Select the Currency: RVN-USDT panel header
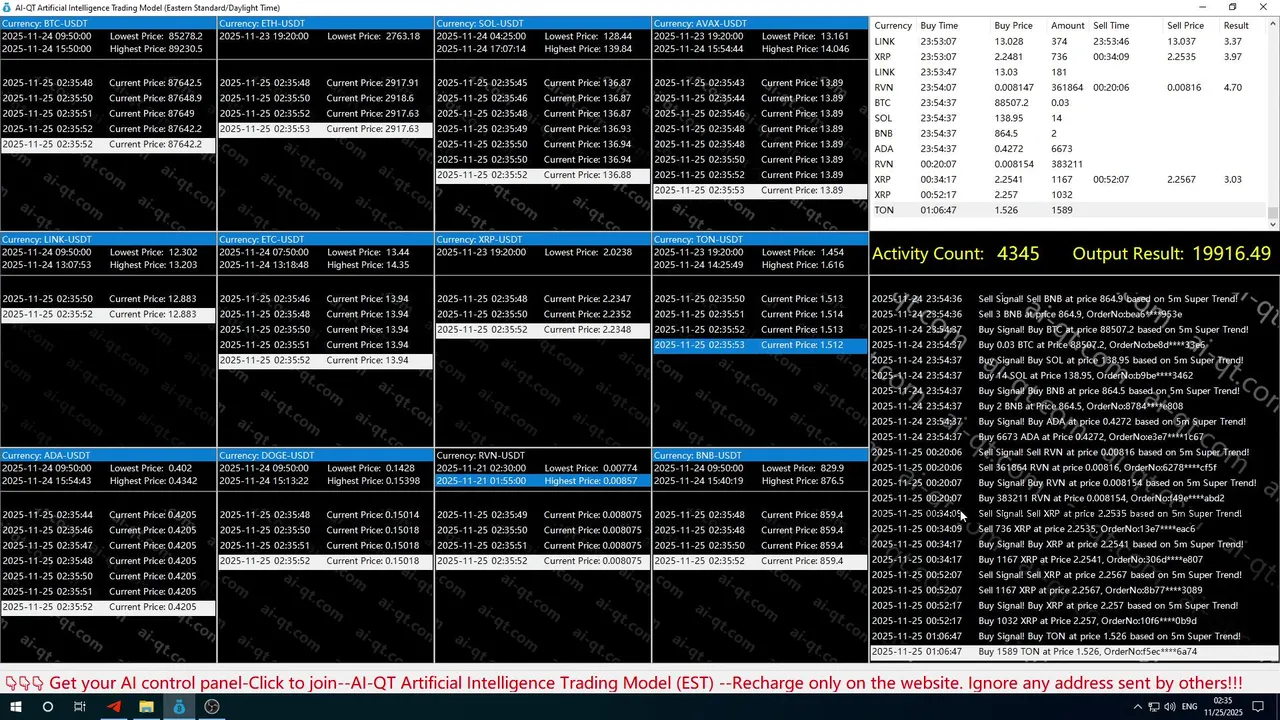Viewport: 1280px width, 720px height. point(543,455)
